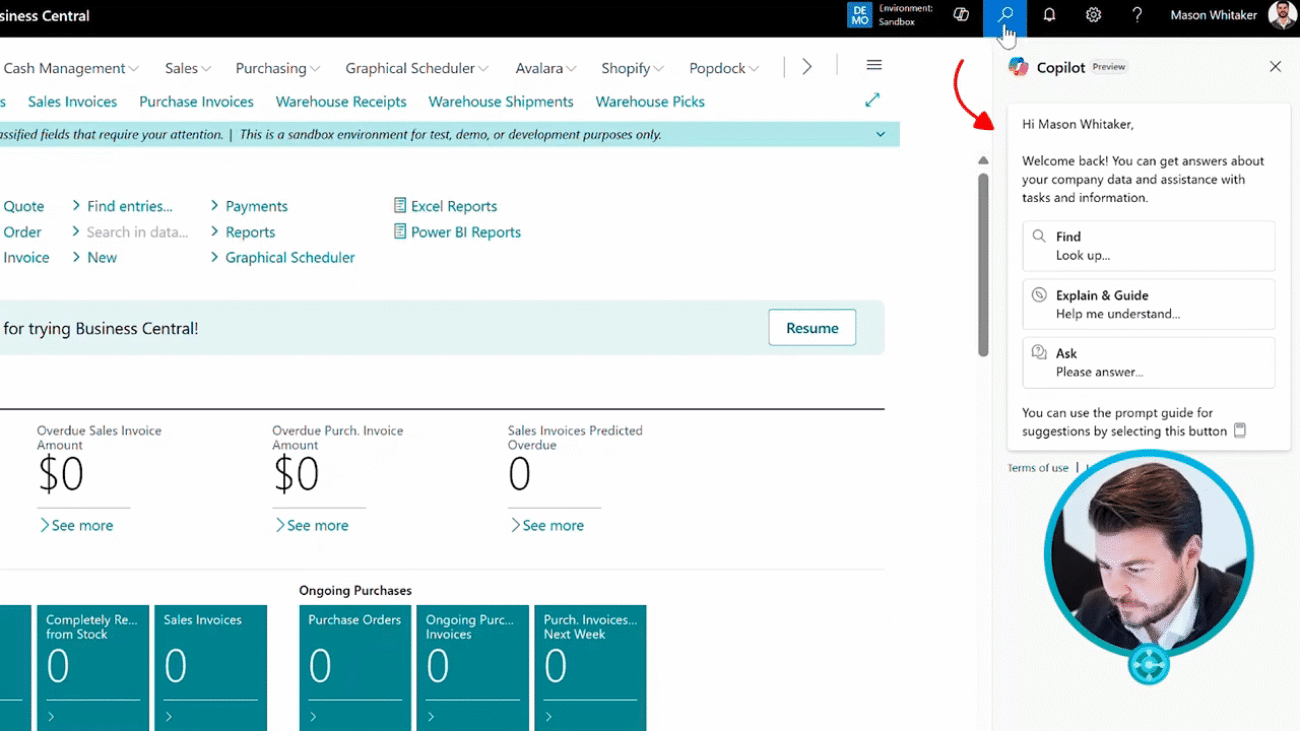Click the Resume button
This screenshot has height=731, width=1300.
[812, 328]
